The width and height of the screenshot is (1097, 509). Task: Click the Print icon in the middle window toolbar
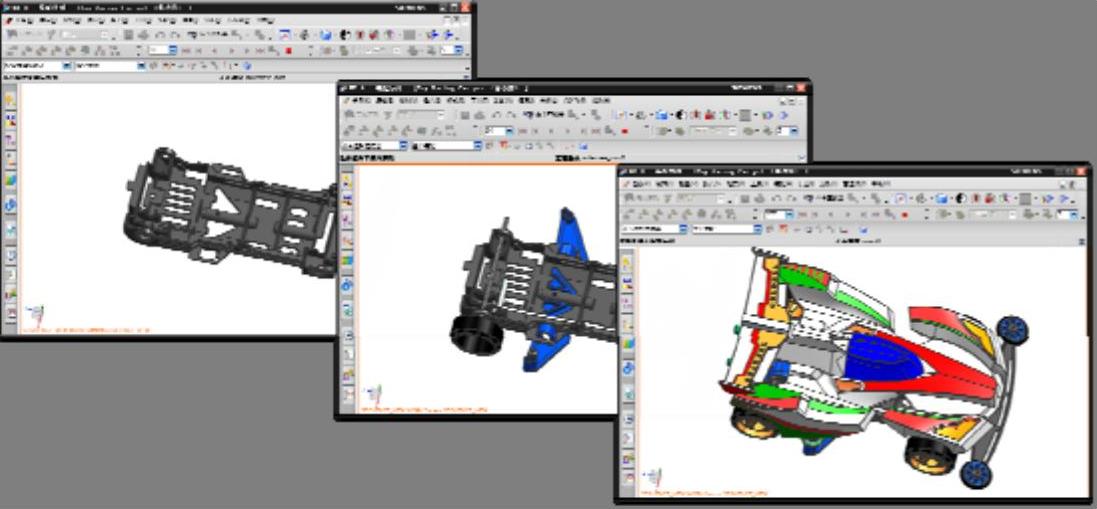coord(480,115)
